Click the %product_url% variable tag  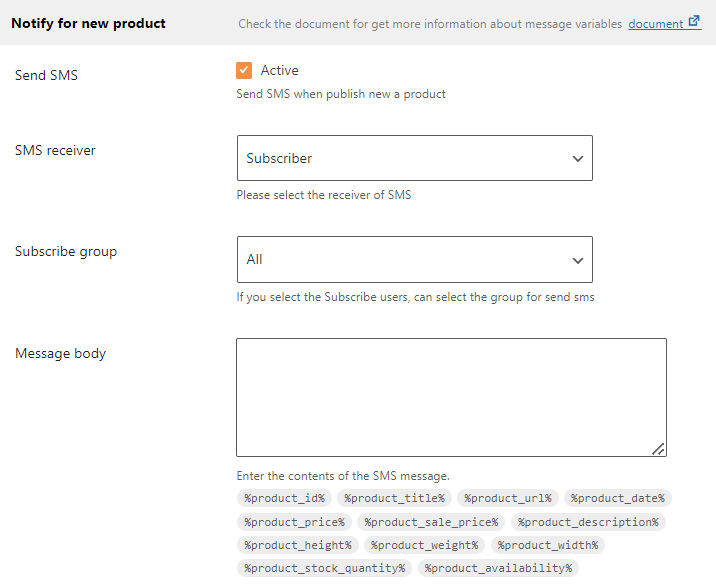pyautogui.click(x=508, y=498)
